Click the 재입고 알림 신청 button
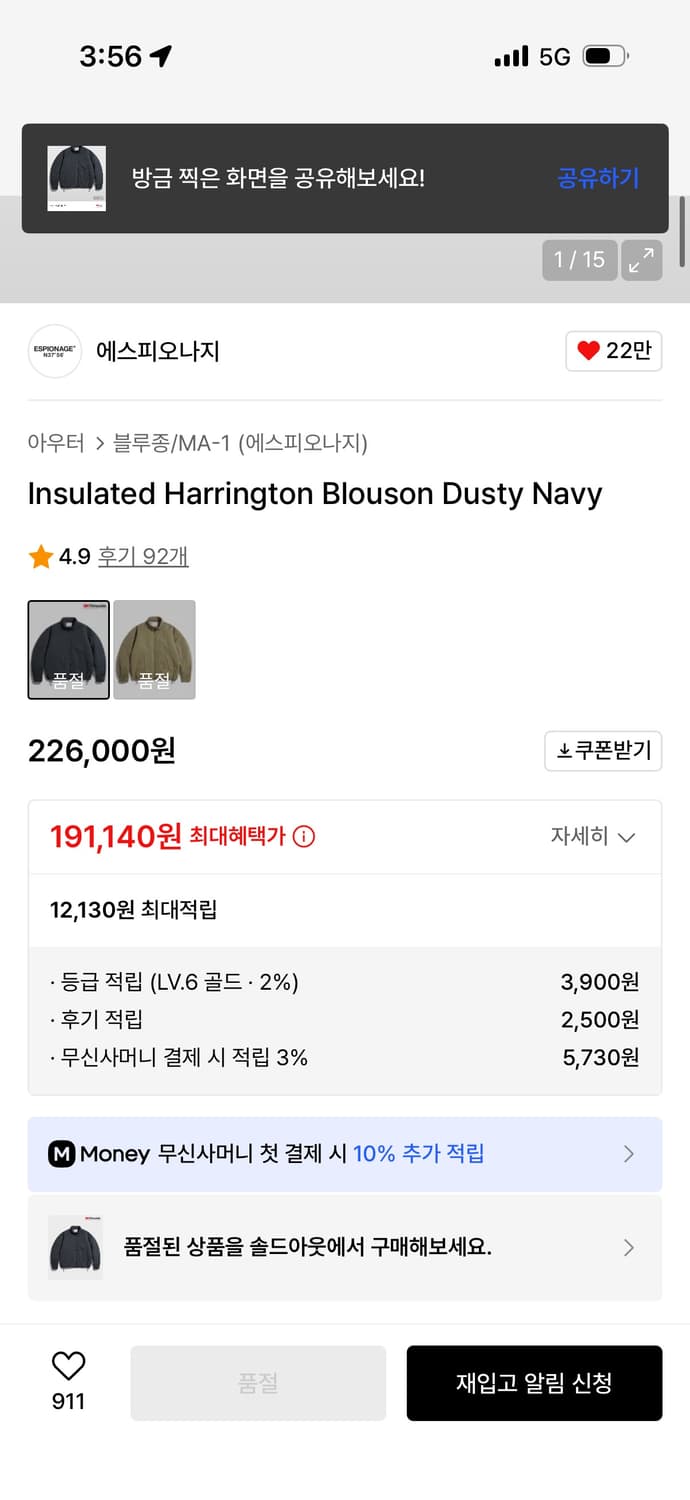Image resolution: width=690 pixels, height=1500 pixels. [x=534, y=1383]
